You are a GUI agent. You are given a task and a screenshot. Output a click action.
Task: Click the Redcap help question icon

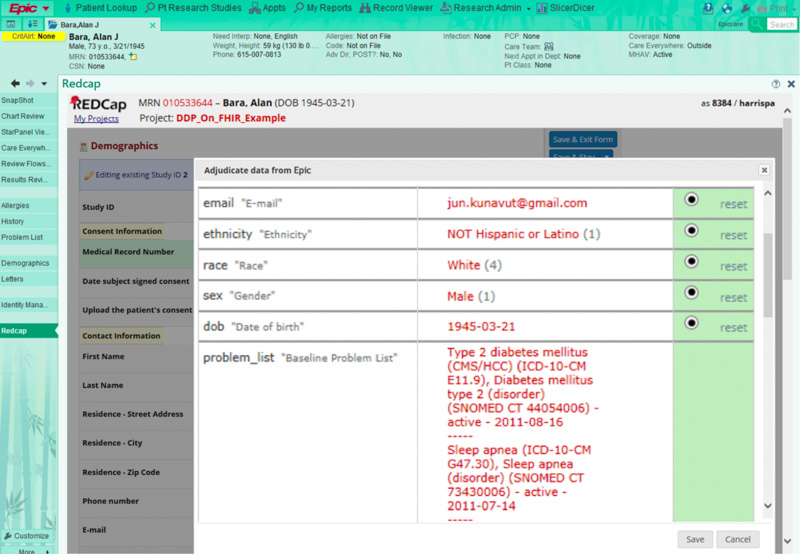click(776, 84)
